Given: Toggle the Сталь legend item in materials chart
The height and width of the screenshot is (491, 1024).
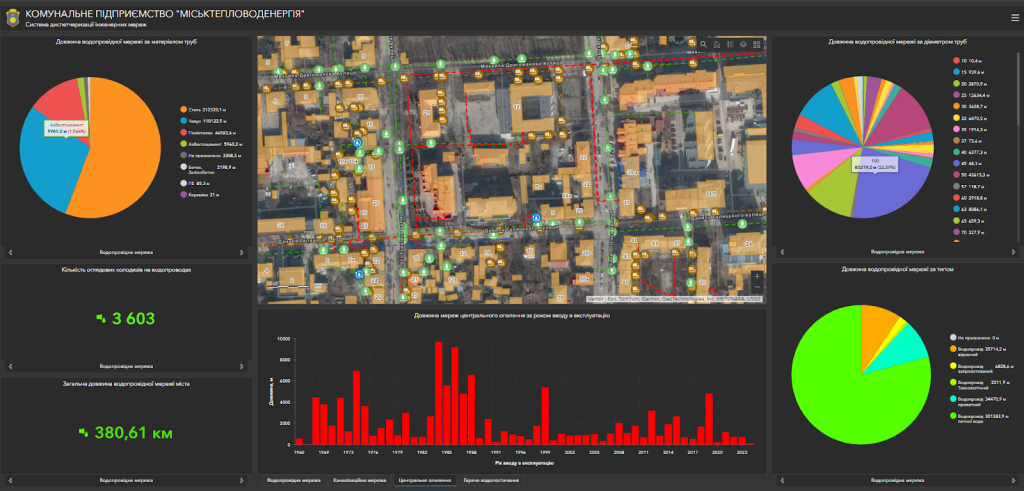Looking at the screenshot, I should 206,109.
